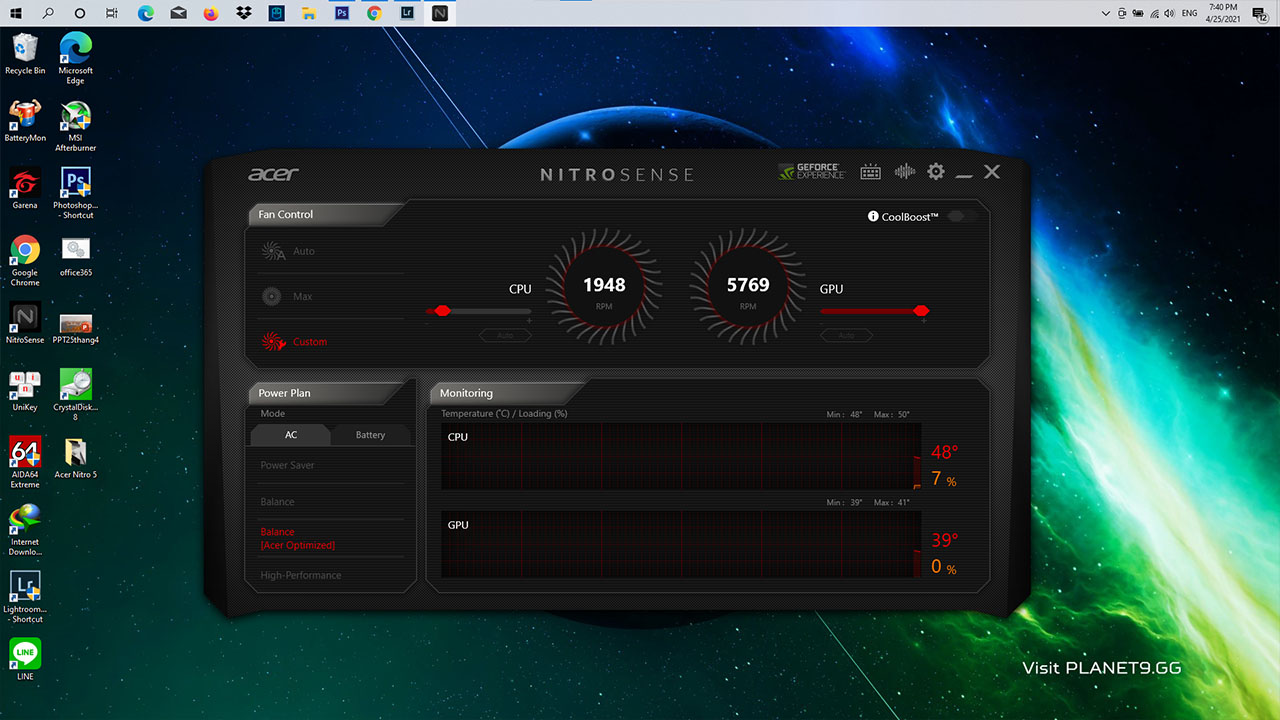Select the MSI Afterburner desktop icon

76,126
